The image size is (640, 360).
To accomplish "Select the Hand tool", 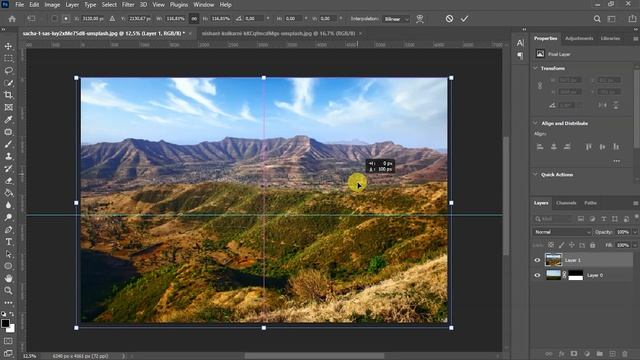I will 8,278.
